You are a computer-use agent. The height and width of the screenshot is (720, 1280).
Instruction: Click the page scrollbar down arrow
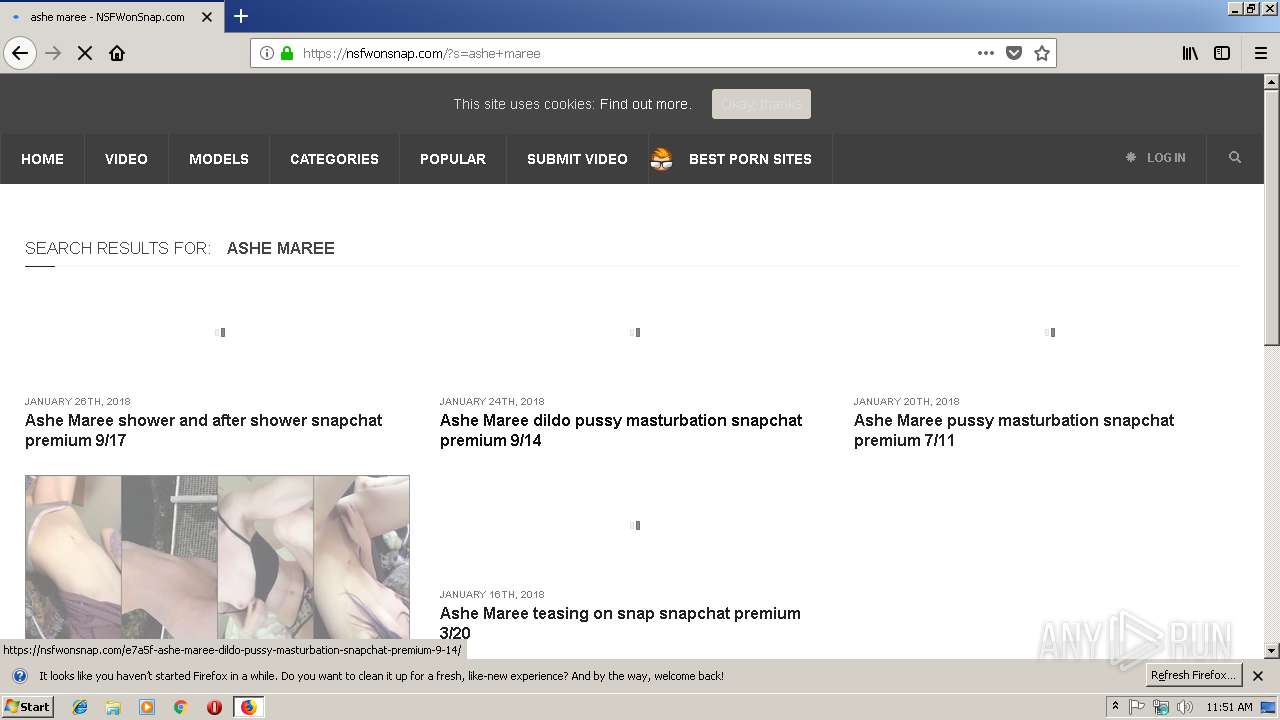click(1272, 651)
